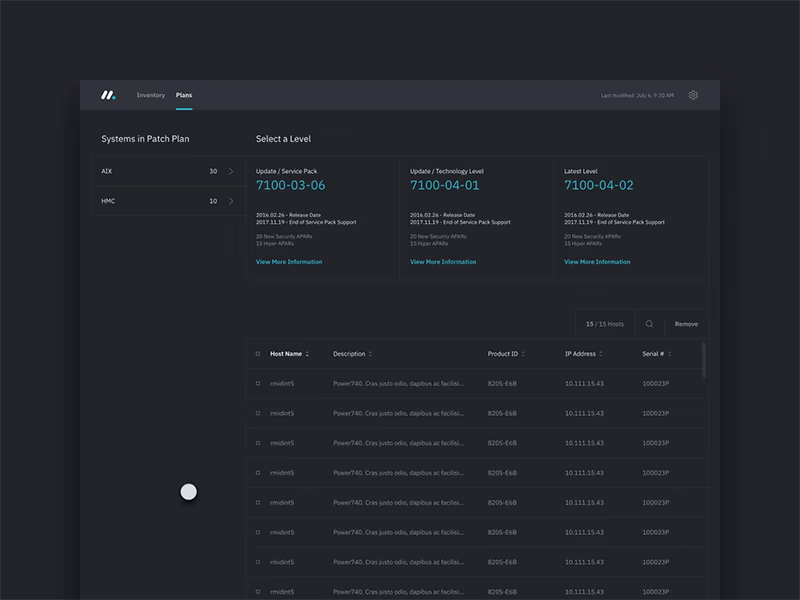Sort by Description column arrows
Screen dimensions: 800x600
[x=370, y=354]
